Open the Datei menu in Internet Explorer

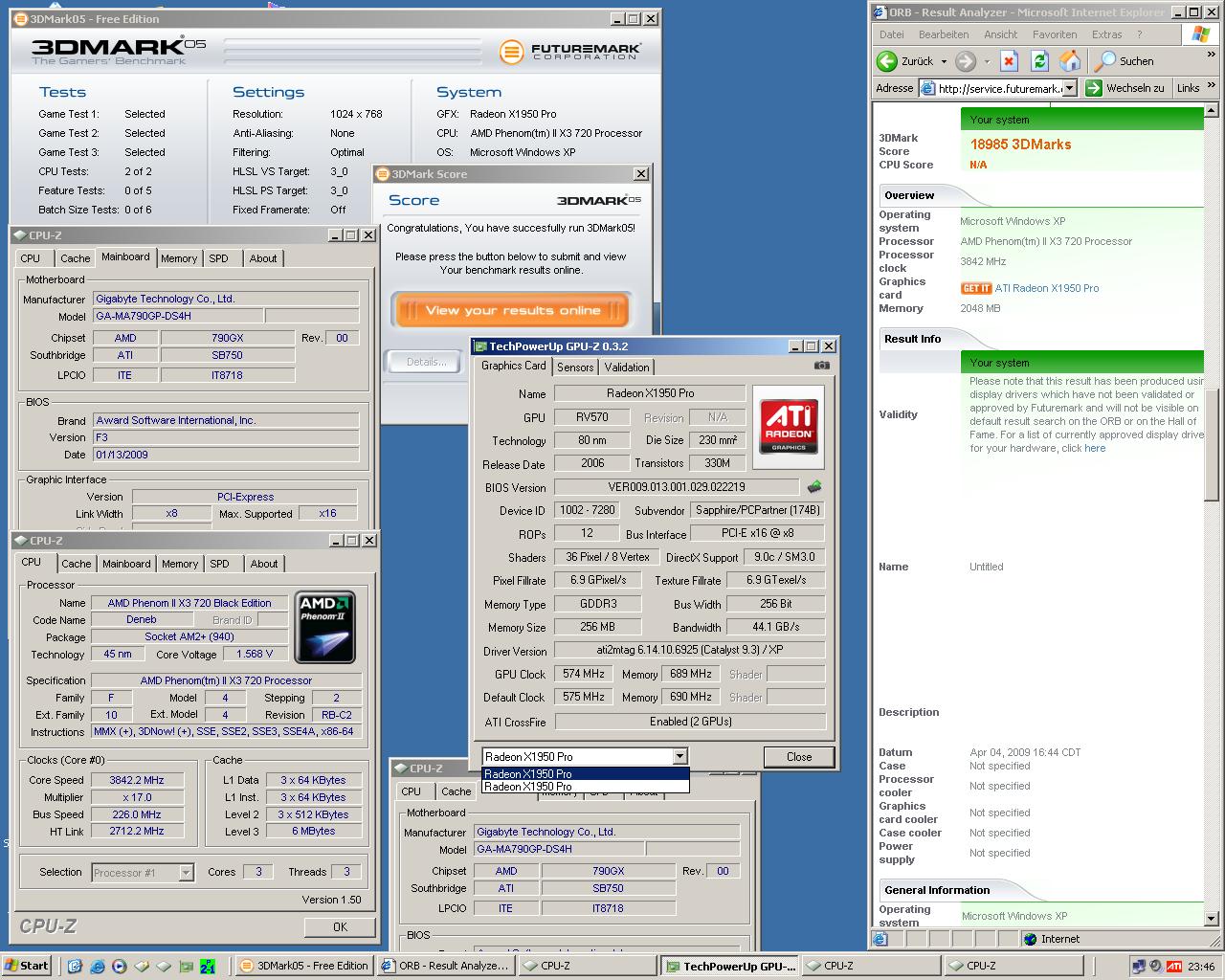891,34
